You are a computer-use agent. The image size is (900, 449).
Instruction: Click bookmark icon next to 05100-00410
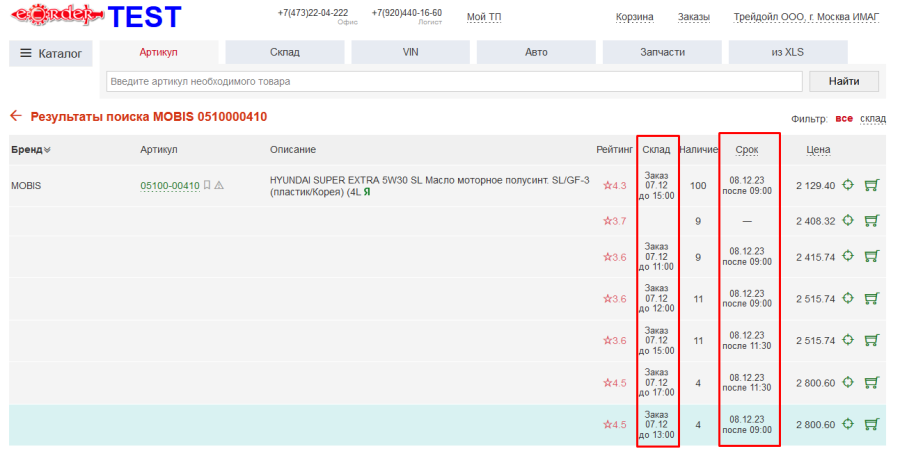[207, 185]
